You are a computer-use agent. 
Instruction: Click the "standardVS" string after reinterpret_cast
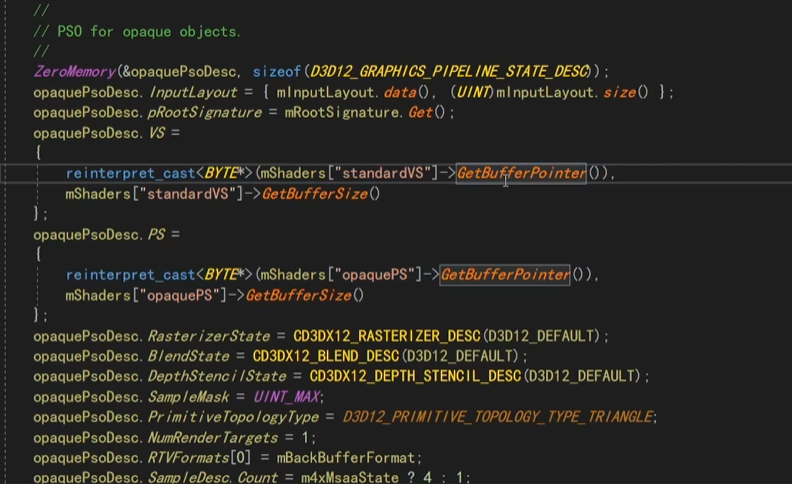point(383,173)
